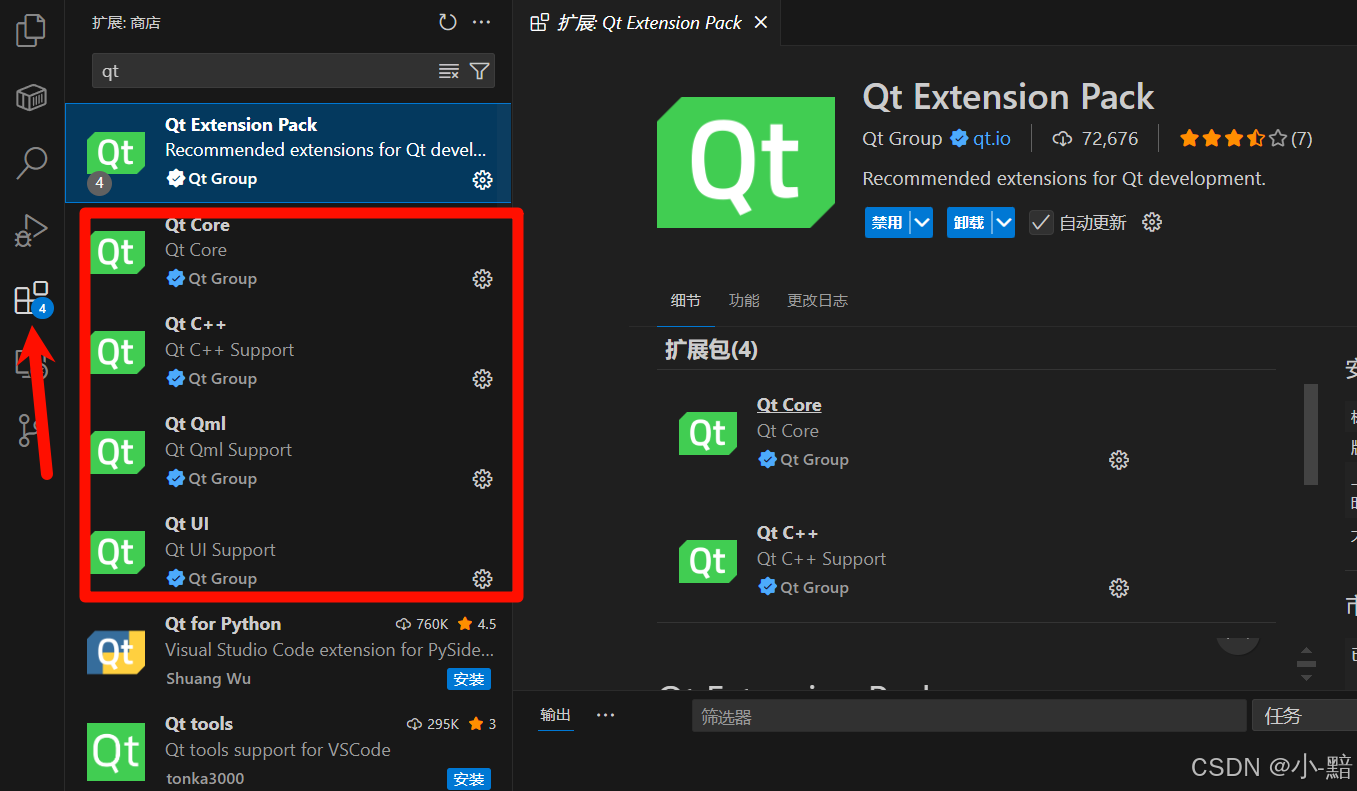
Task: Open extensions view more actions menu
Action: coord(481,22)
